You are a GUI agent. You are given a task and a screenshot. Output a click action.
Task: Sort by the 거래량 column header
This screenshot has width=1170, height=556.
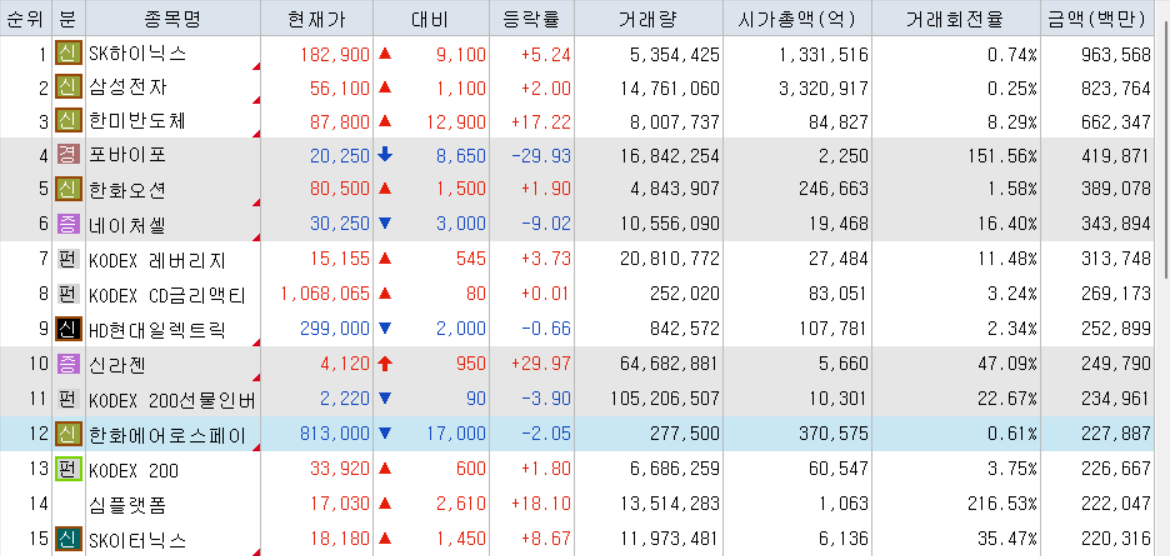coord(648,19)
